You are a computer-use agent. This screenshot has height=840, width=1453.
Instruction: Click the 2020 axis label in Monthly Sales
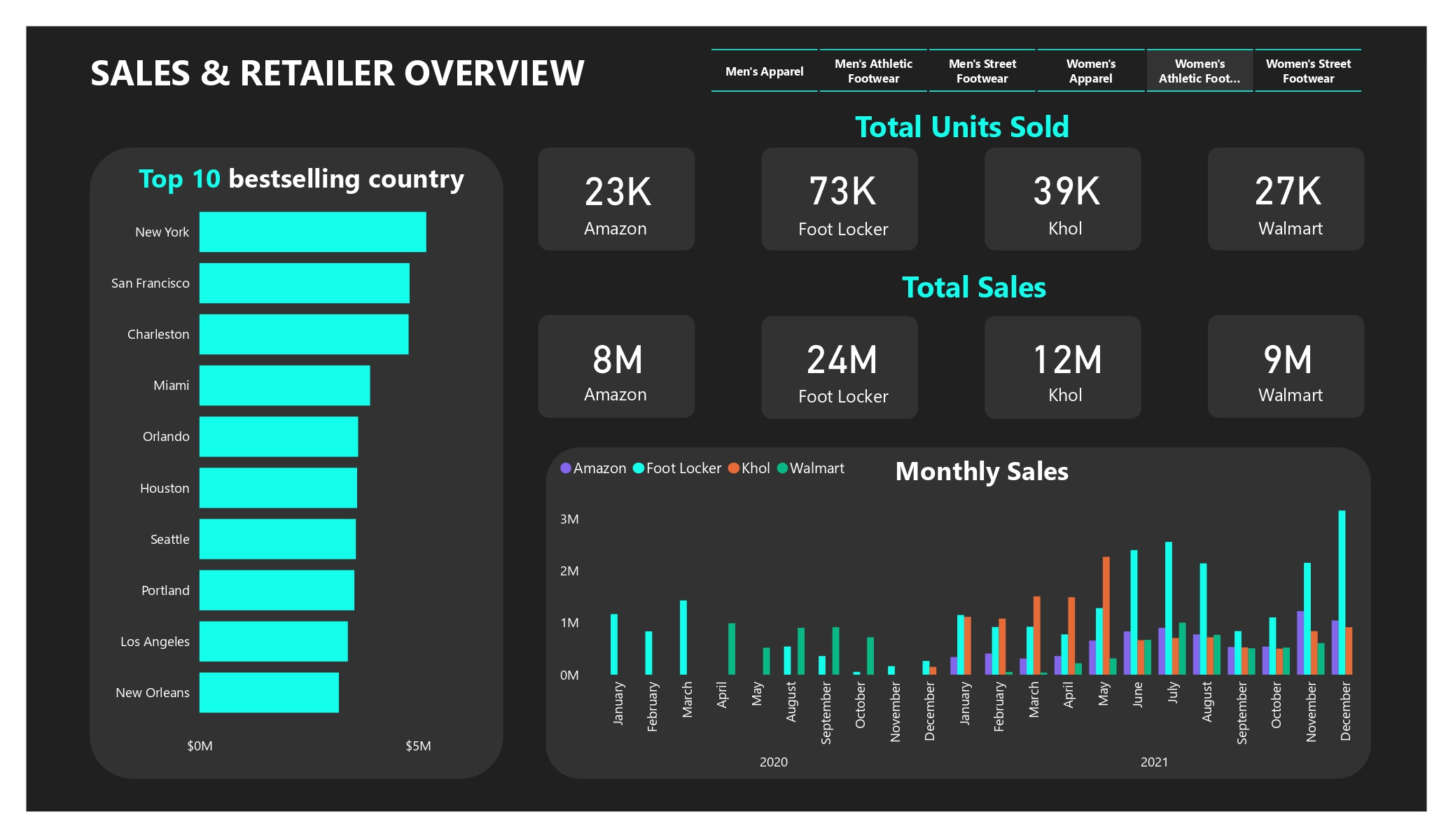773,762
